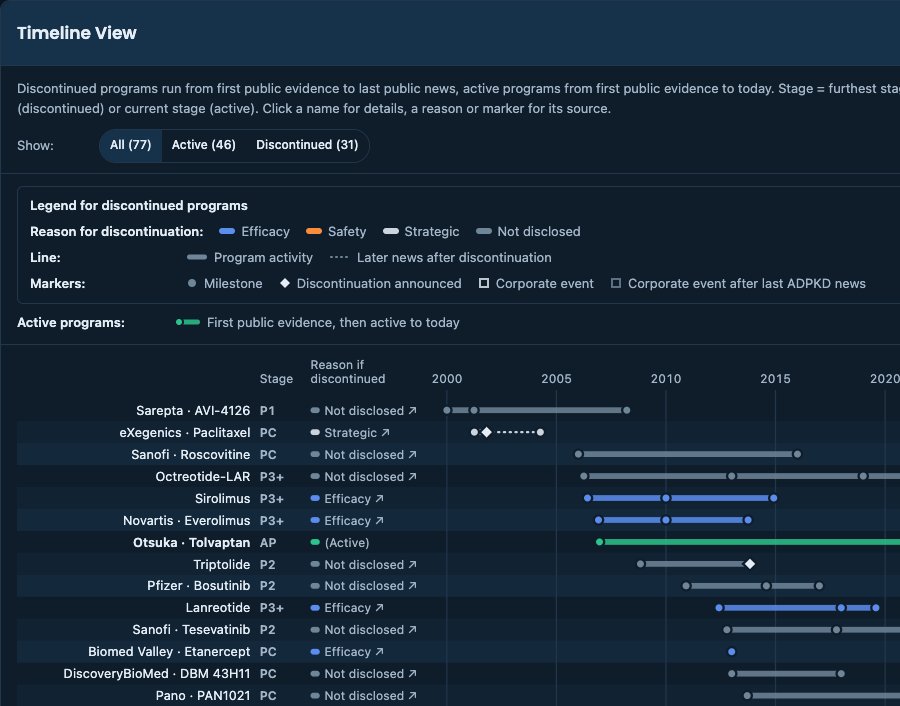This screenshot has height=706, width=900.
Task: Click Bosutinib last milestone dot
Action: (x=820, y=586)
